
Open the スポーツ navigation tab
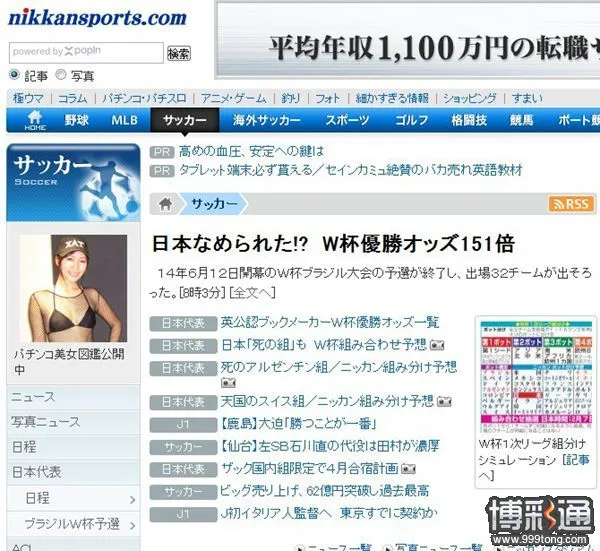[347, 120]
